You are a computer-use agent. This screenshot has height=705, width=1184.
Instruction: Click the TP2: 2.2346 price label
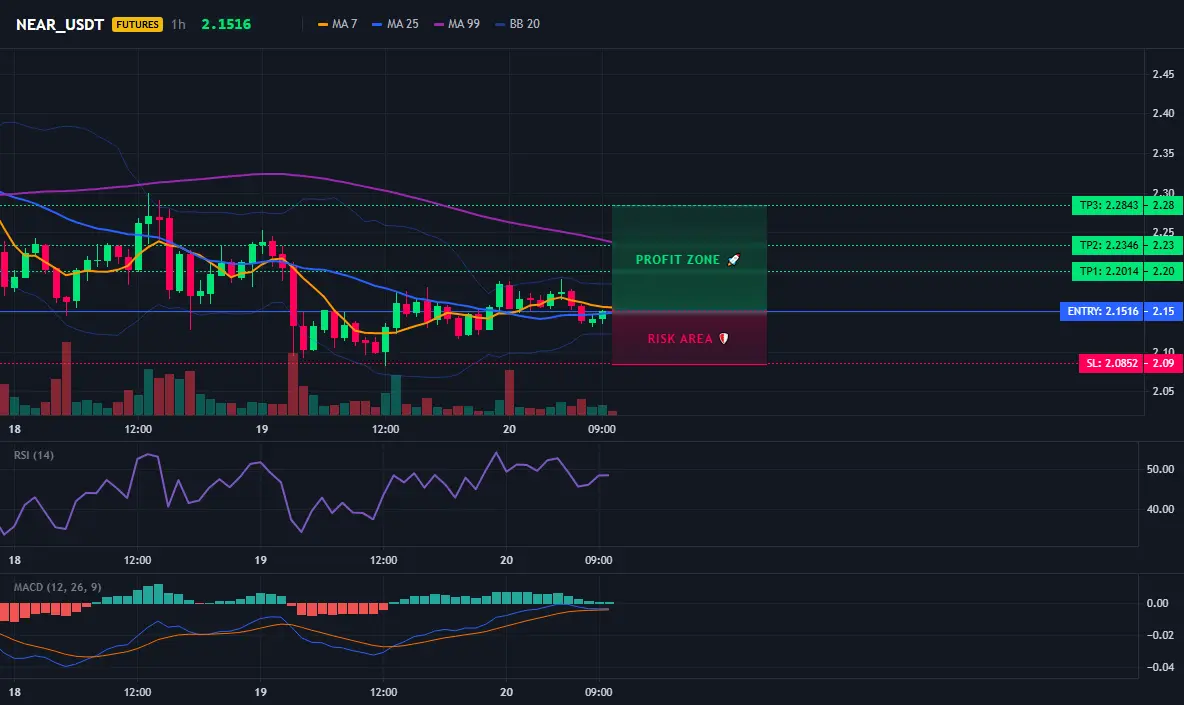click(x=1108, y=245)
